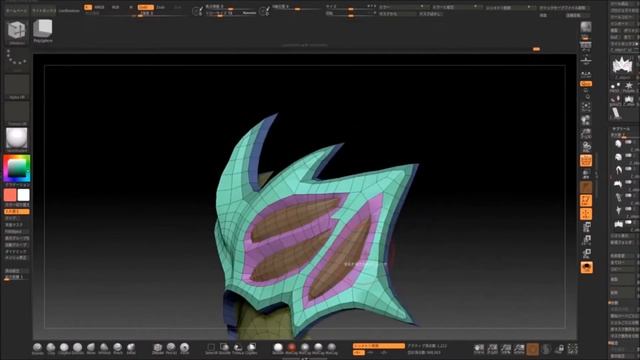Select the star-shaped tool thumbnail
Image resolution: width=640 pixels, height=360 pixels.
tap(629, 86)
